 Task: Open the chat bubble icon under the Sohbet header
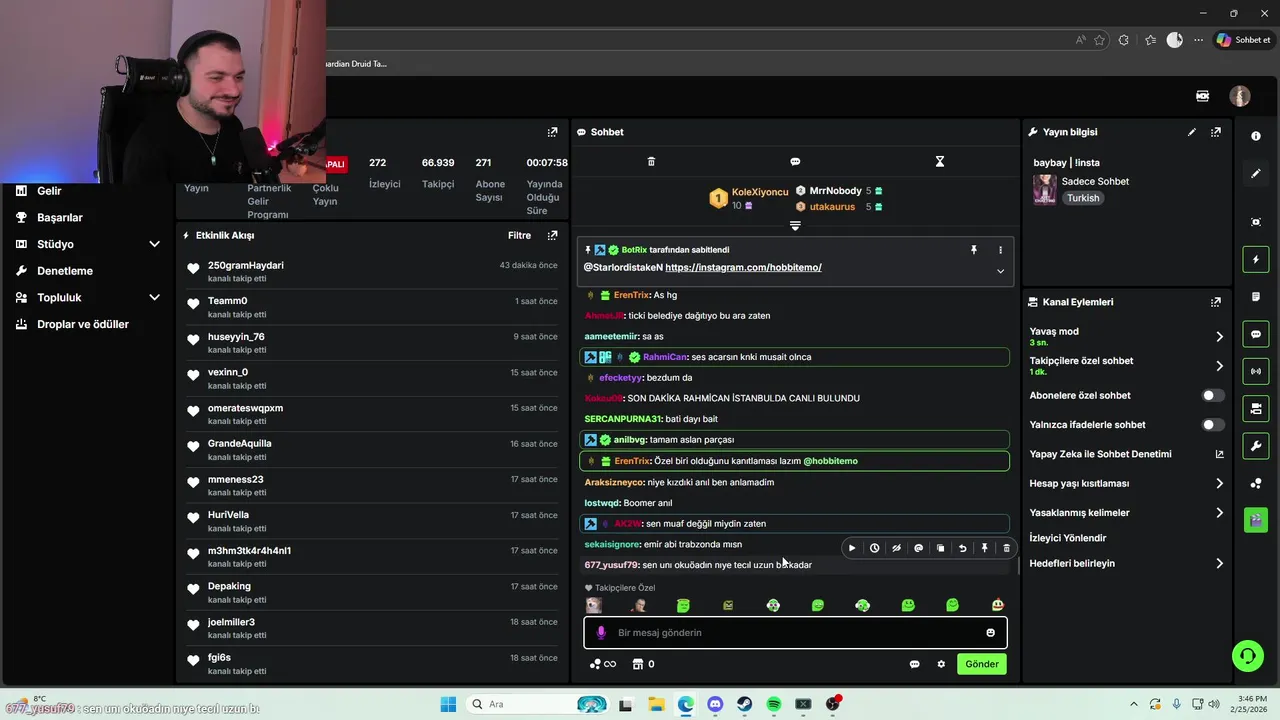pos(795,161)
